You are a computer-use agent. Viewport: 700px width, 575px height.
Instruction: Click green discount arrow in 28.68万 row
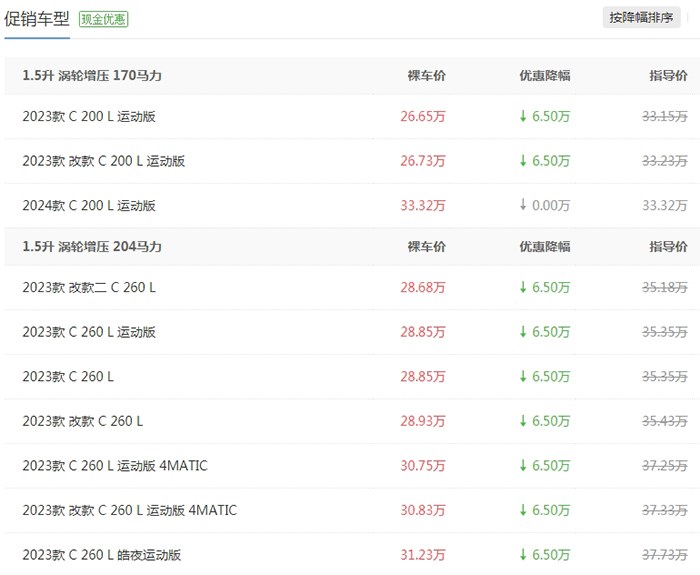pyautogui.click(x=522, y=288)
